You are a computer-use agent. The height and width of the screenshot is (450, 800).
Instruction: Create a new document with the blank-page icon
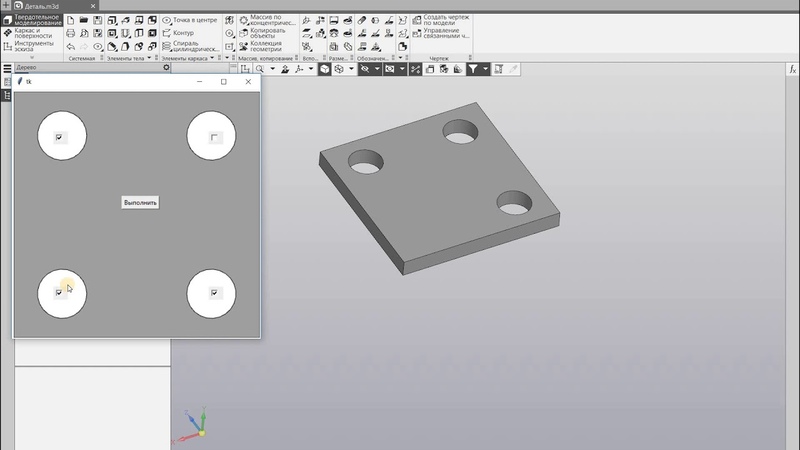point(70,20)
